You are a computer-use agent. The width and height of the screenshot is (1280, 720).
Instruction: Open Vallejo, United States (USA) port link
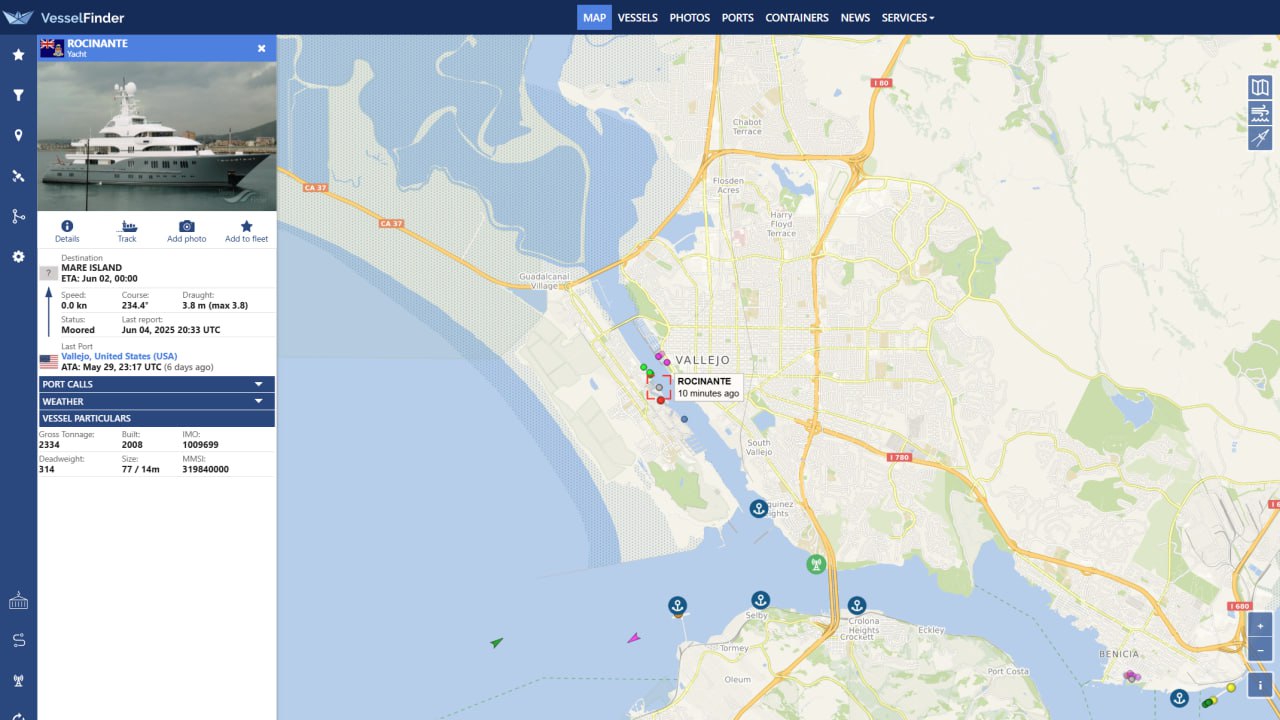click(119, 356)
